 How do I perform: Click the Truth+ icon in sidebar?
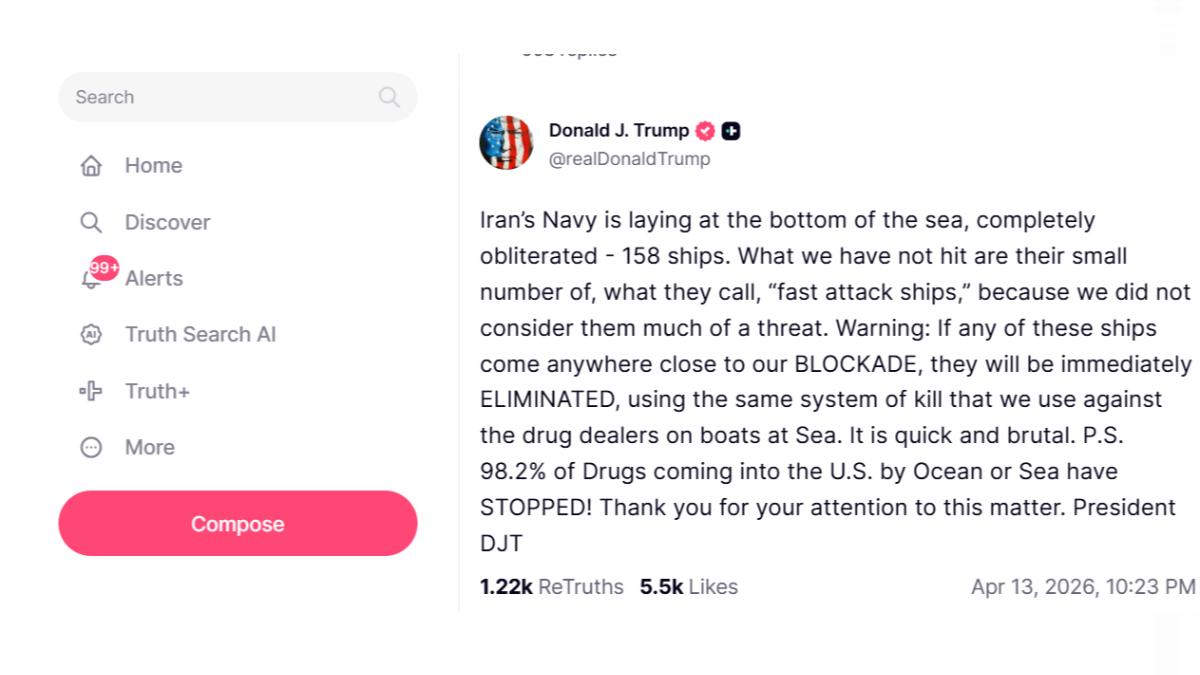pos(91,391)
